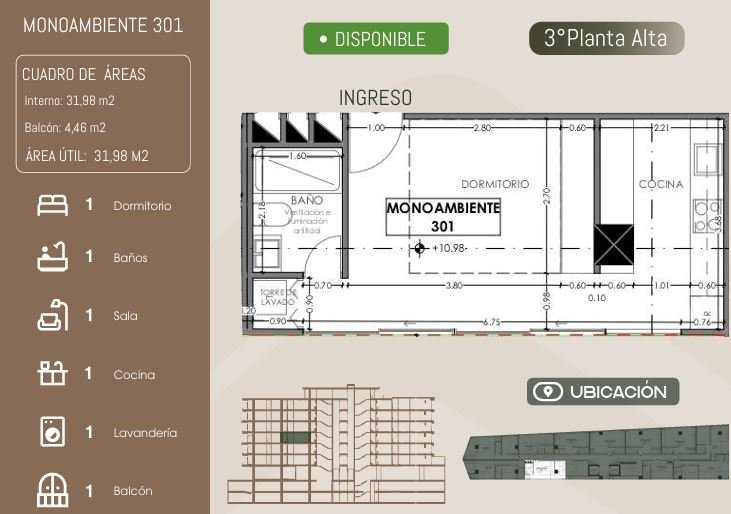Click the shower tray in the bathroom
731x514 pixels.
(297, 170)
